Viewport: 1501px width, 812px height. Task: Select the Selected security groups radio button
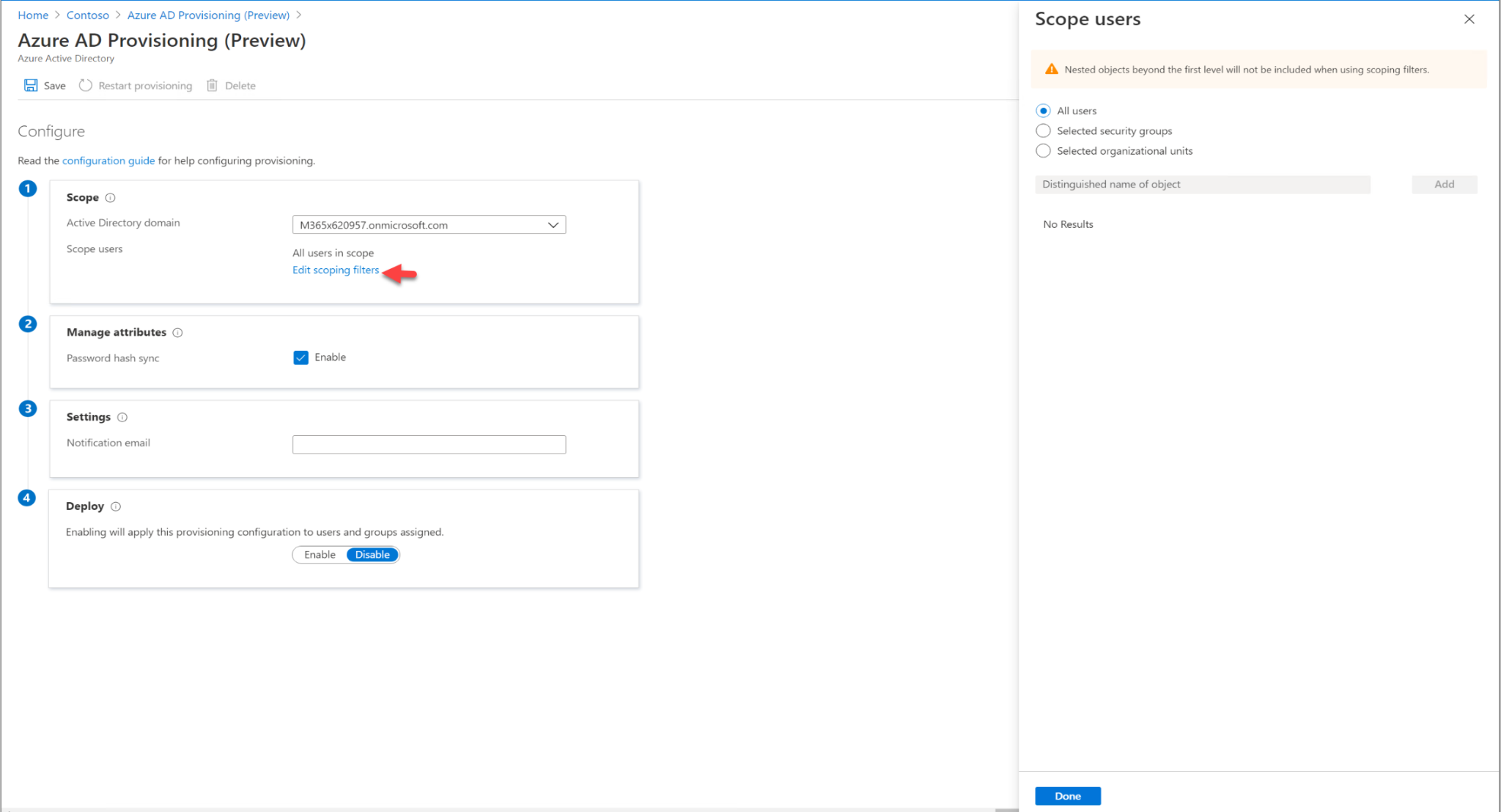[x=1043, y=130]
